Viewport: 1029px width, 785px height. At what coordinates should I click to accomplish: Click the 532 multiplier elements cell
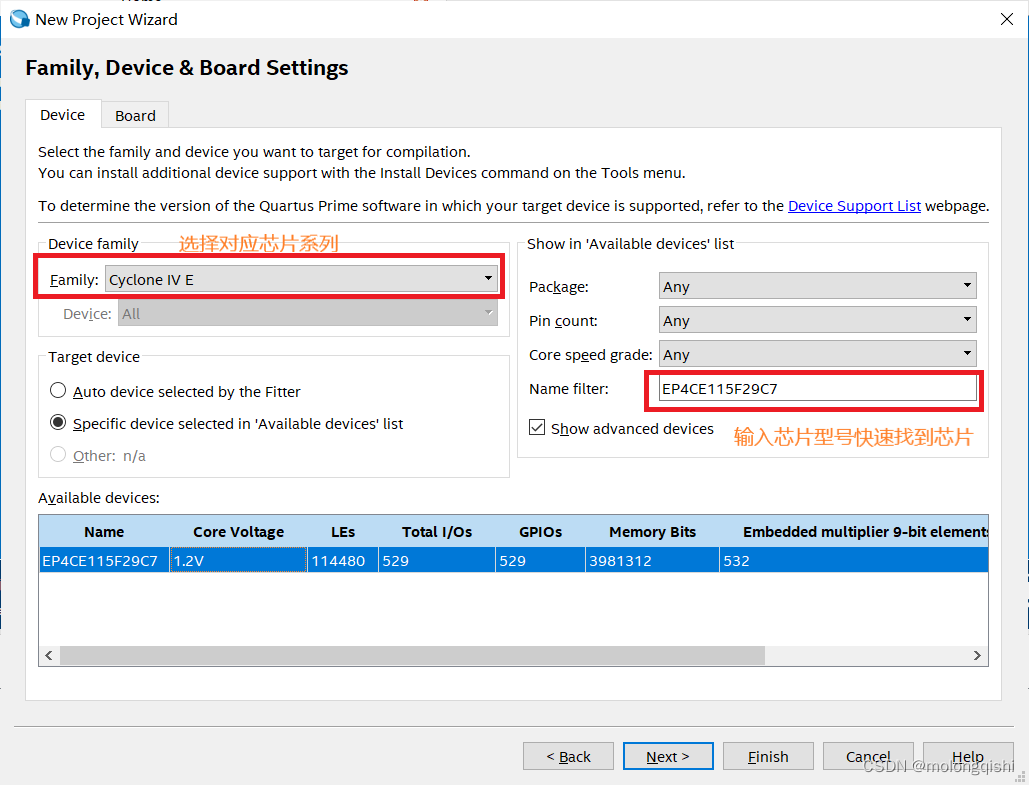coord(854,560)
